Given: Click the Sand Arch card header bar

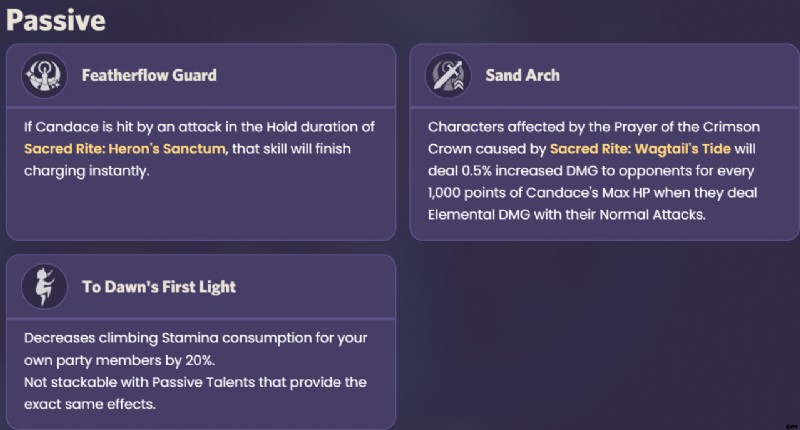Looking at the screenshot, I should click(x=605, y=75).
